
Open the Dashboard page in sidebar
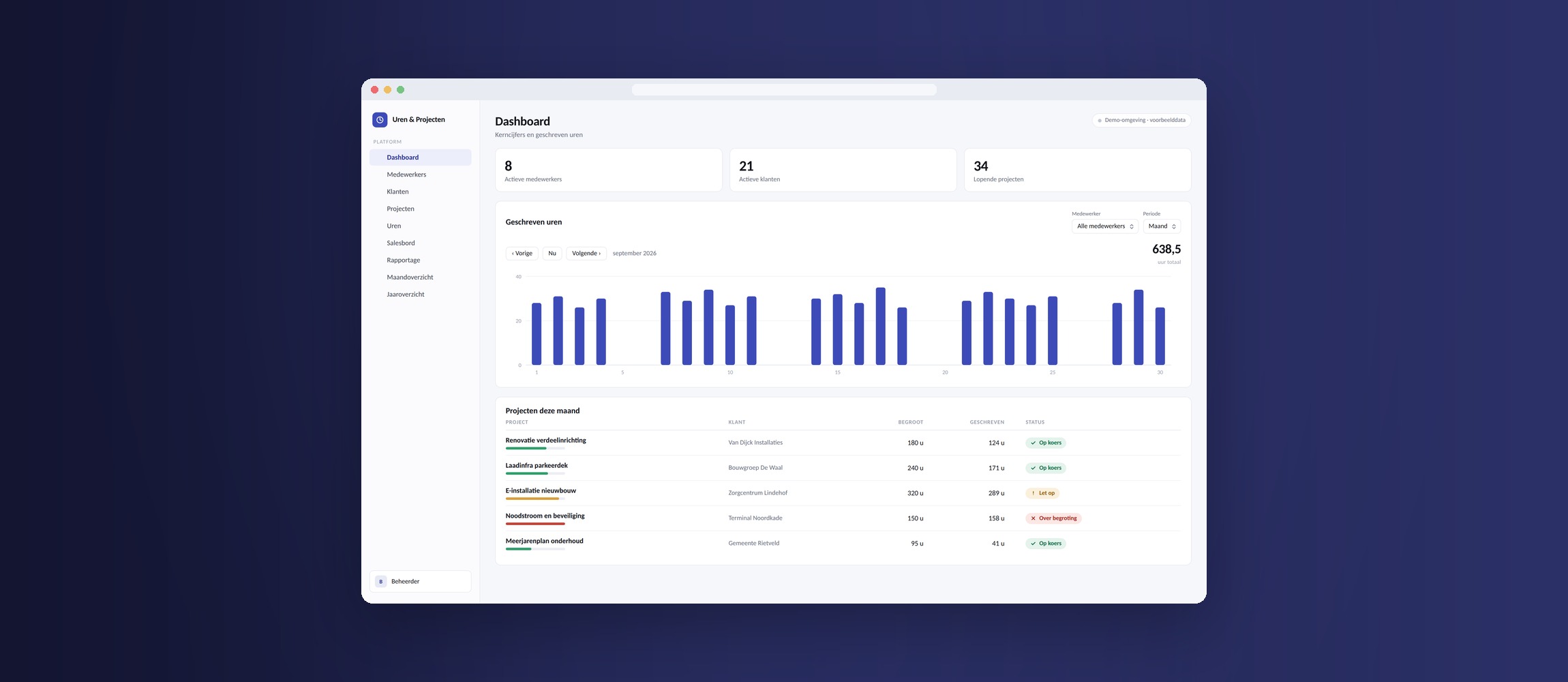[x=420, y=158]
